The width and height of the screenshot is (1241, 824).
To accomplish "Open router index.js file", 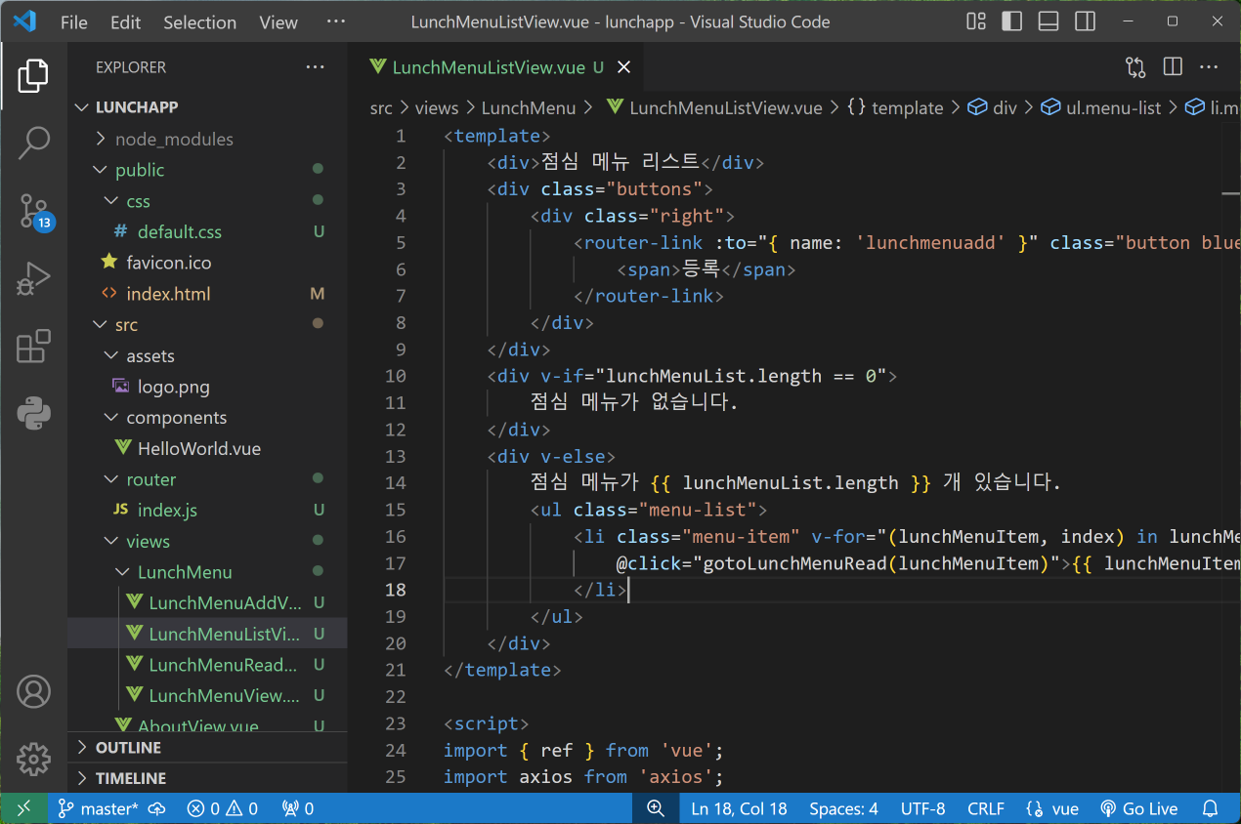I will tap(208, 510).
